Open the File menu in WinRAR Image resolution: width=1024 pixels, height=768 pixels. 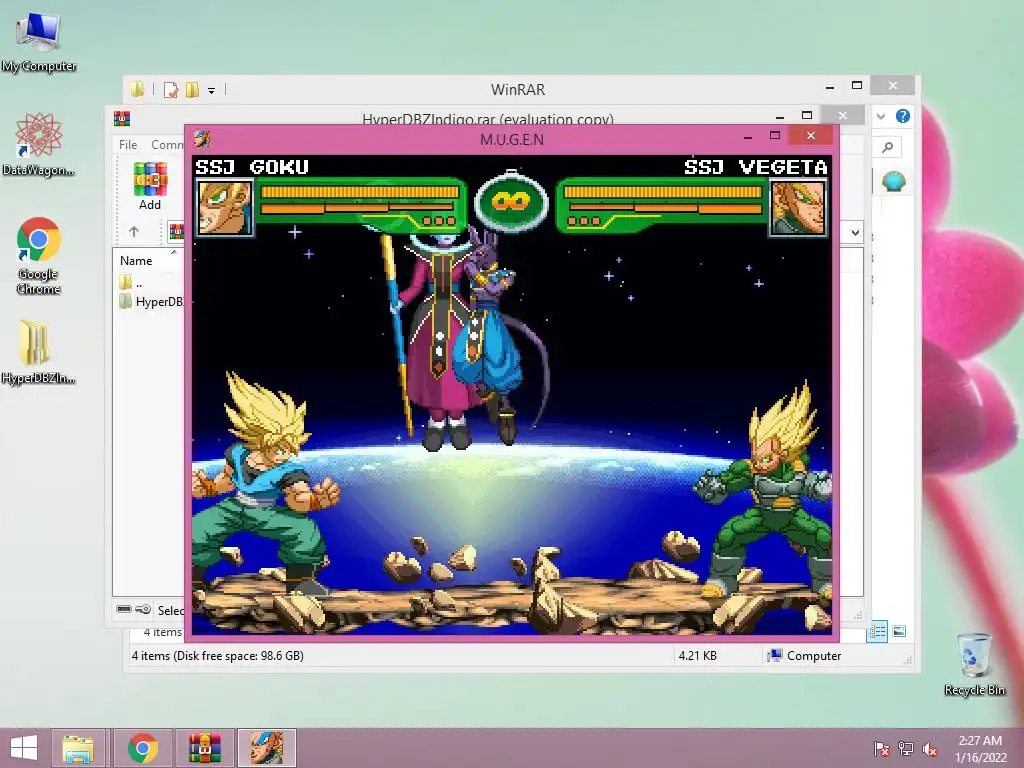click(128, 144)
